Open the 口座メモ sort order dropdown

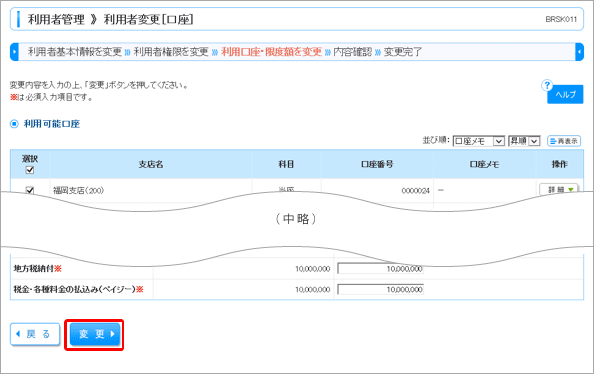pyautogui.click(x=478, y=141)
